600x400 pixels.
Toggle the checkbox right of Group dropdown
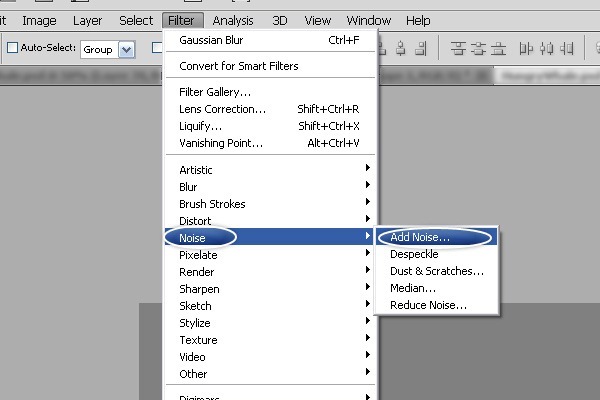coord(157,48)
